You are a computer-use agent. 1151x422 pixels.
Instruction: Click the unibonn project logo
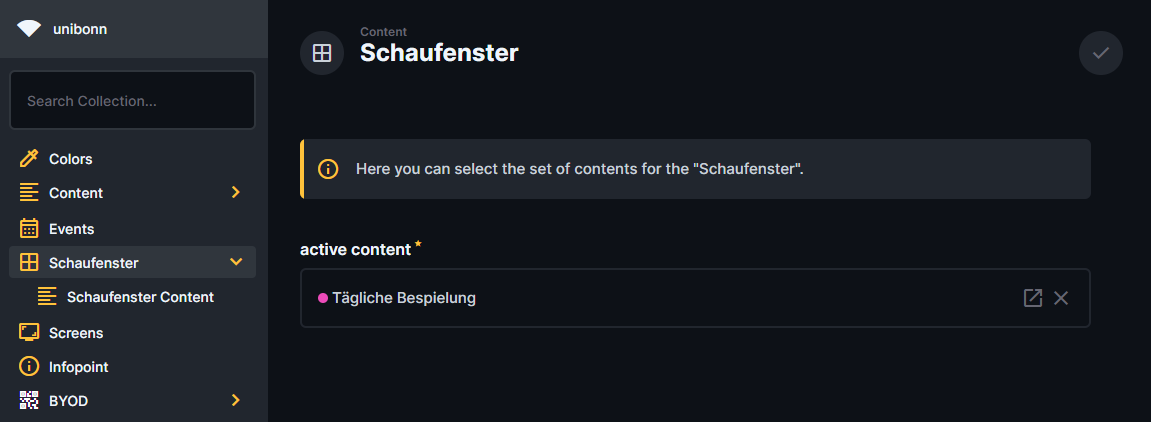[29, 29]
